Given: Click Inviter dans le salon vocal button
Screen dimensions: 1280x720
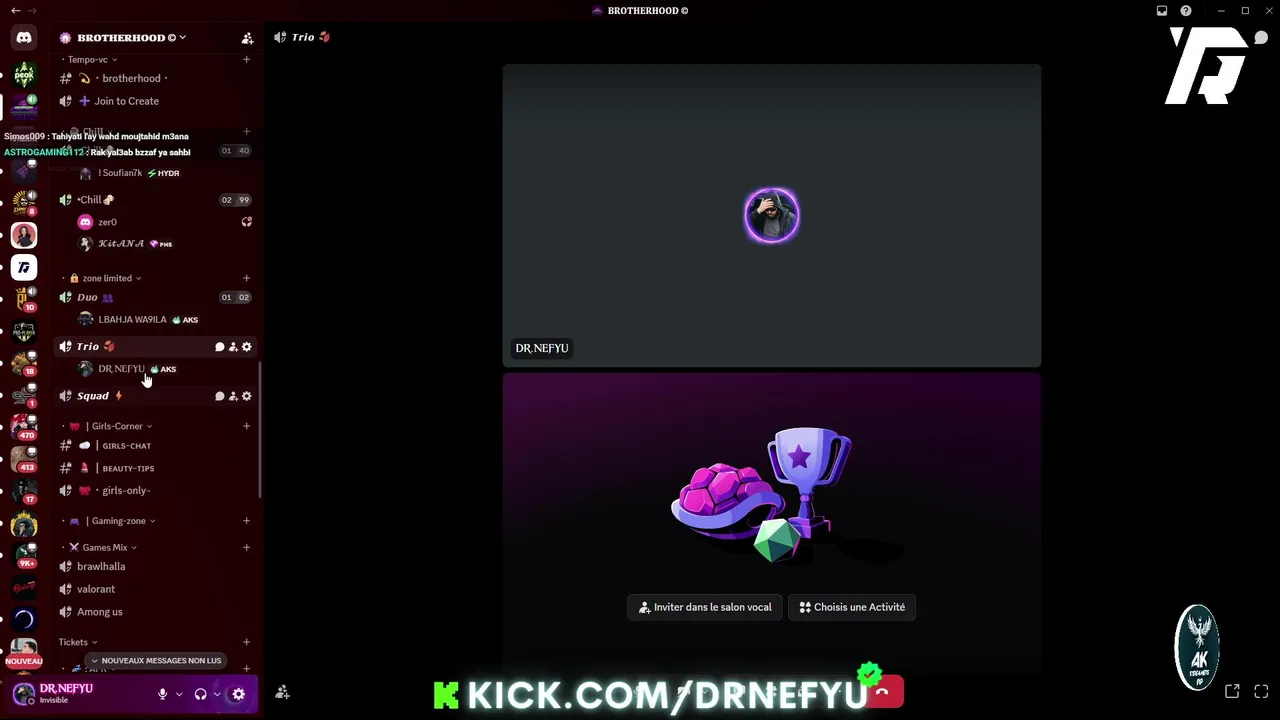Looking at the screenshot, I should (705, 607).
